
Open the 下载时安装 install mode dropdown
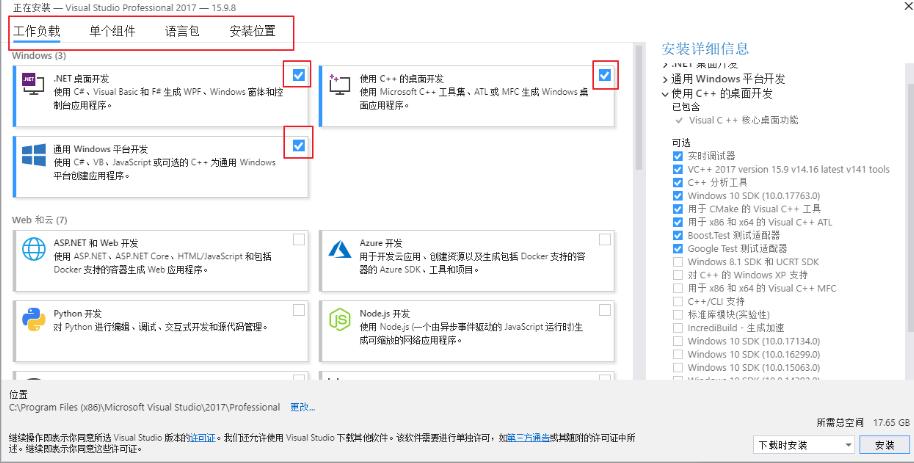(x=803, y=445)
